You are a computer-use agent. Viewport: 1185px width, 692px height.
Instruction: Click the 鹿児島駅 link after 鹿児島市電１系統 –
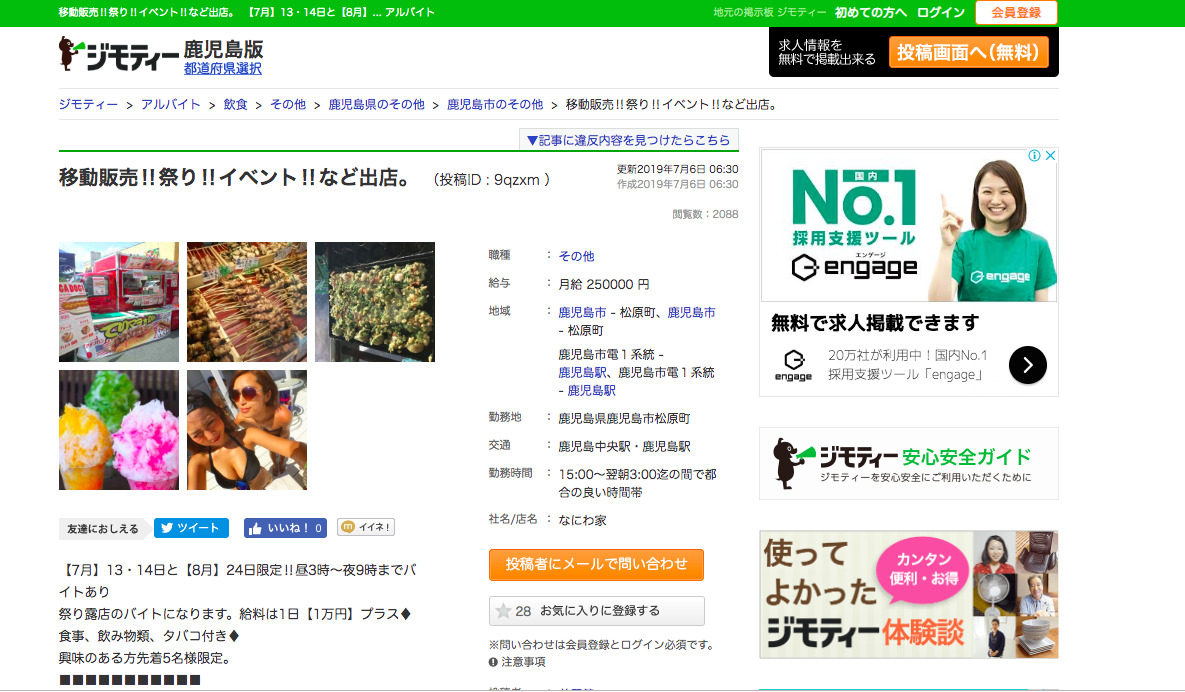pyautogui.click(x=583, y=372)
